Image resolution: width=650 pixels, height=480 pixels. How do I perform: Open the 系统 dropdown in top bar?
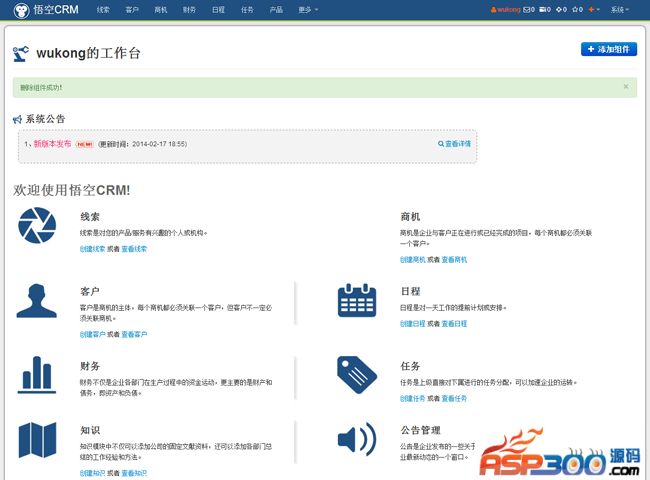tap(621, 9)
